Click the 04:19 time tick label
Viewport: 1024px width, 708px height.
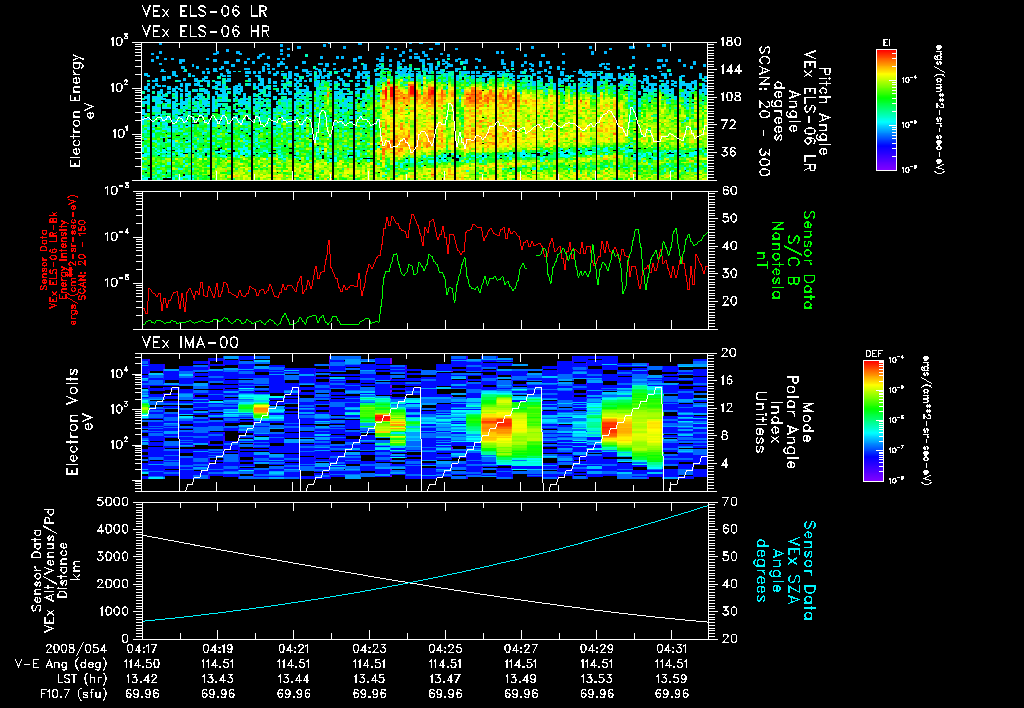(217, 649)
